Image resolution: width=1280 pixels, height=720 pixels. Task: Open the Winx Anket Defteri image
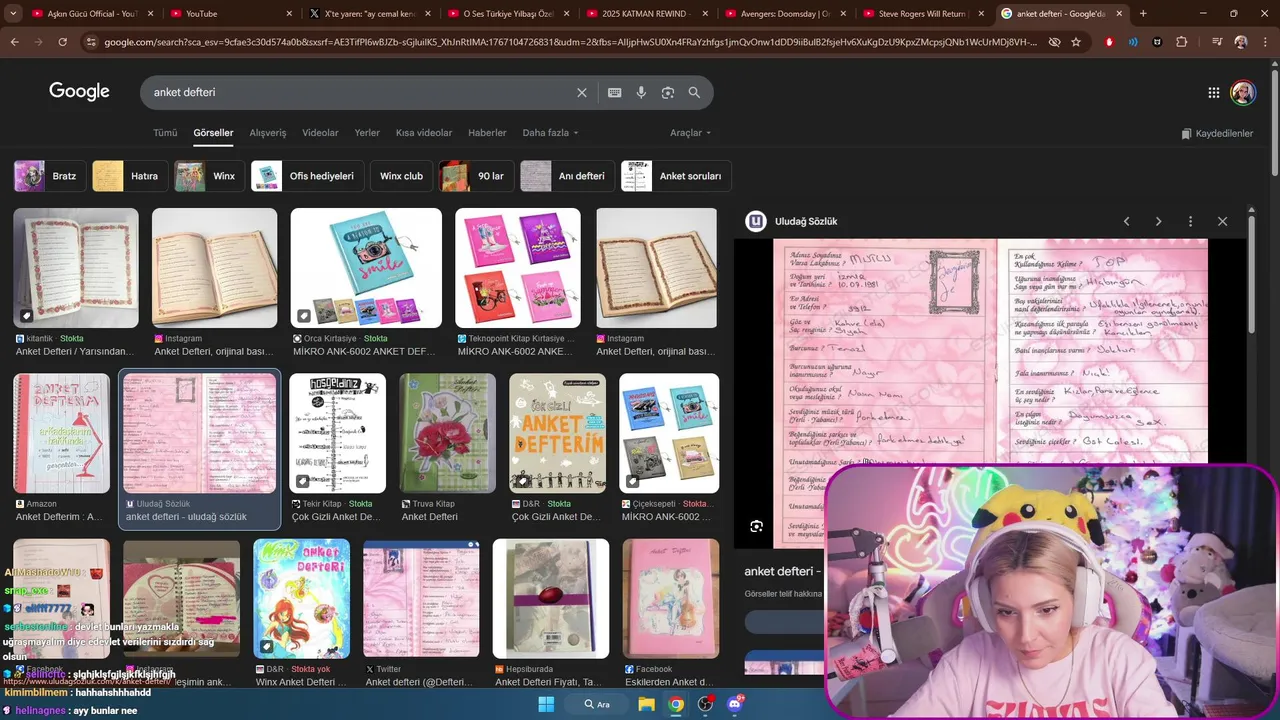pos(302,599)
